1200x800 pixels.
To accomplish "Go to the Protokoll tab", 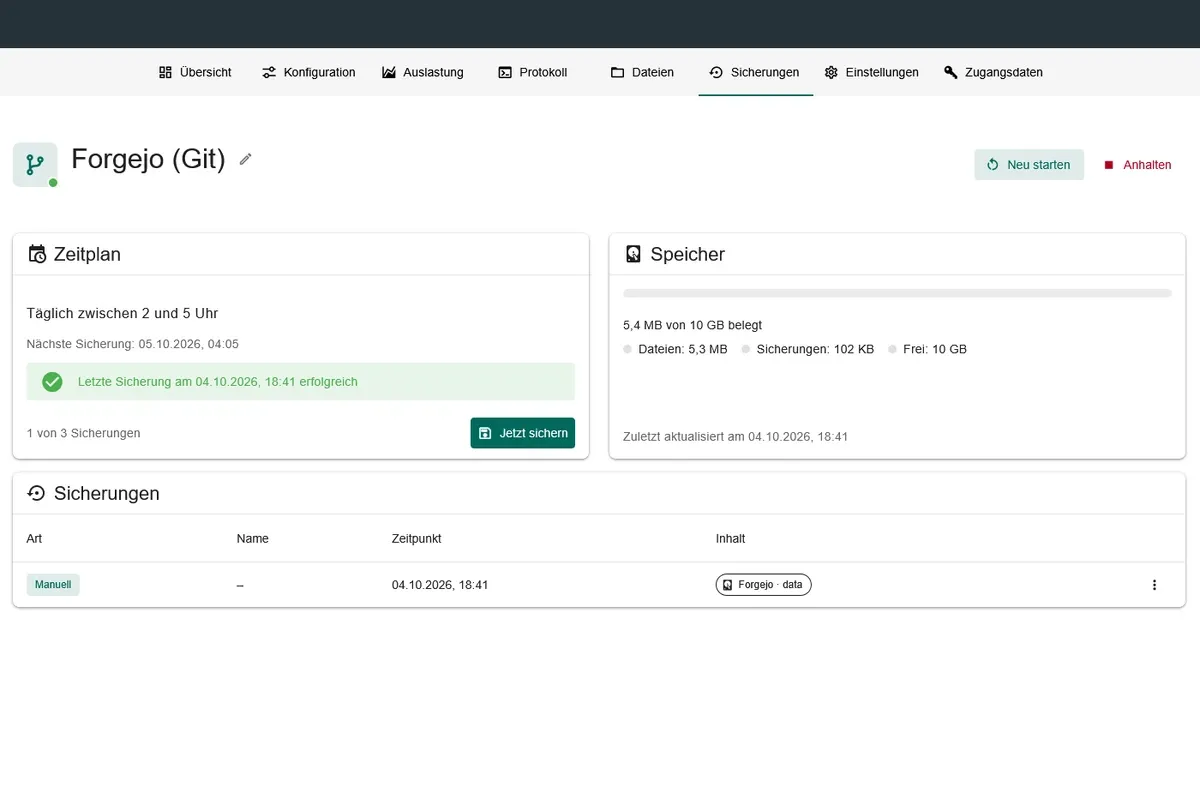I will click(x=532, y=72).
